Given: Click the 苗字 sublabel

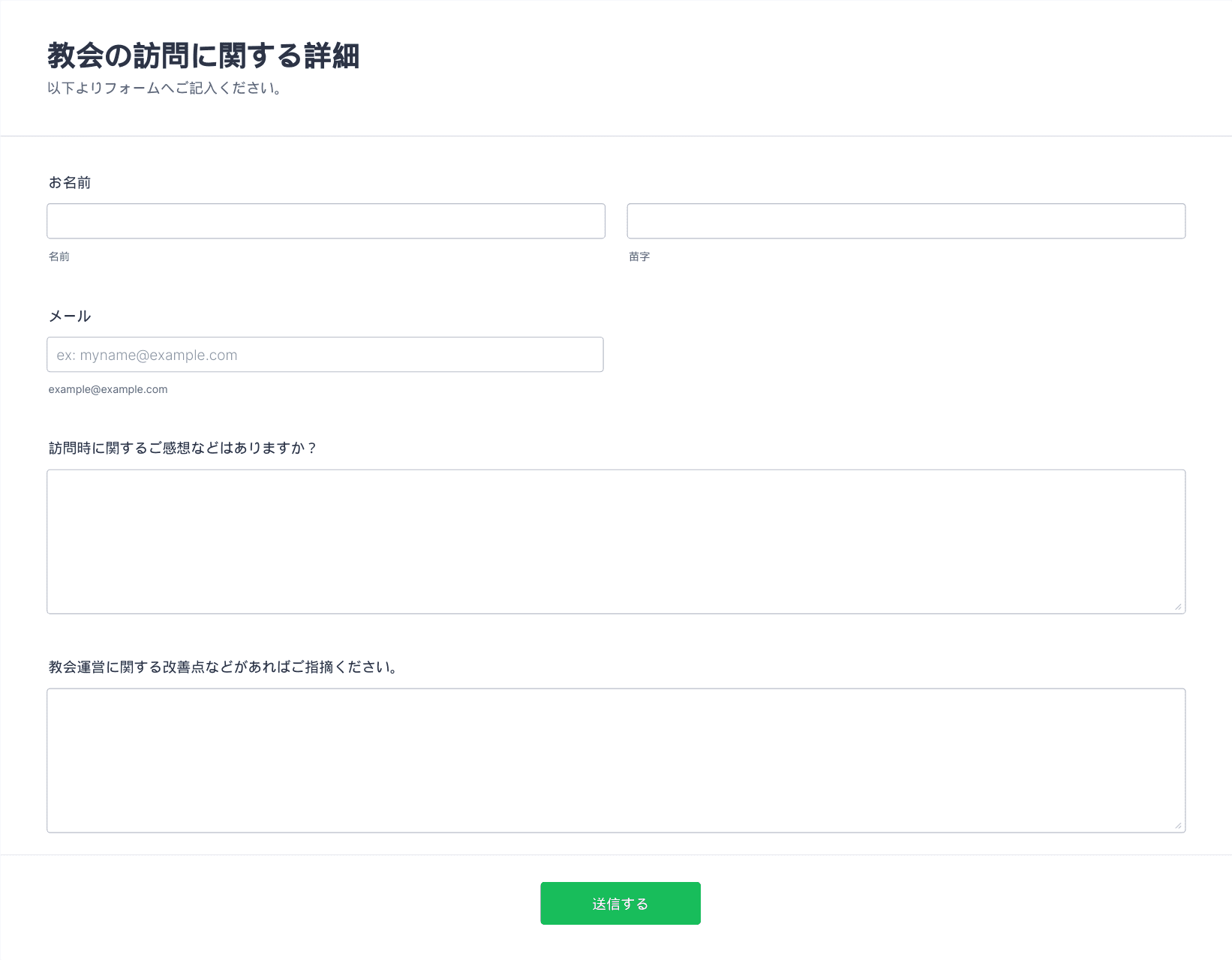Looking at the screenshot, I should 639,256.
